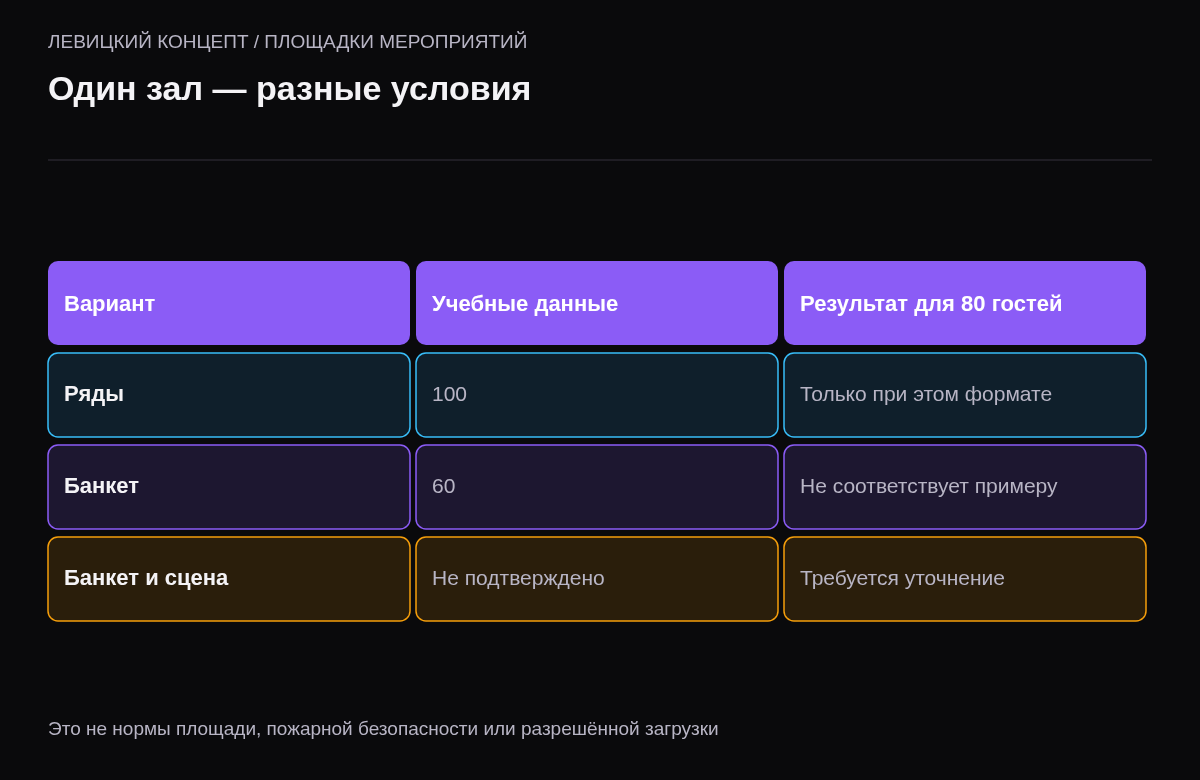Click the 'Учебные данные' column header

coord(597,303)
